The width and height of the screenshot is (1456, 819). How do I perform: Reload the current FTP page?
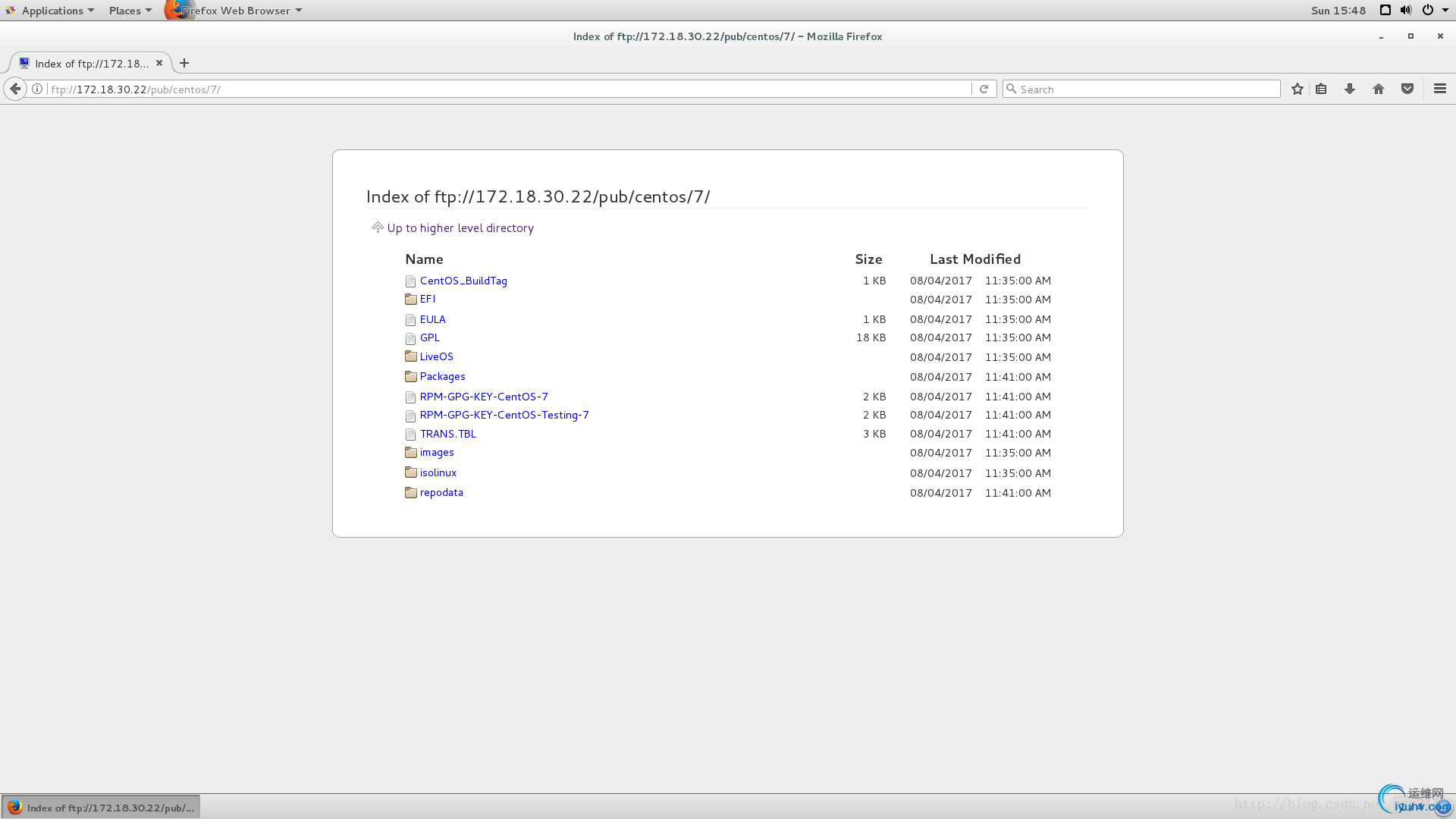984,89
